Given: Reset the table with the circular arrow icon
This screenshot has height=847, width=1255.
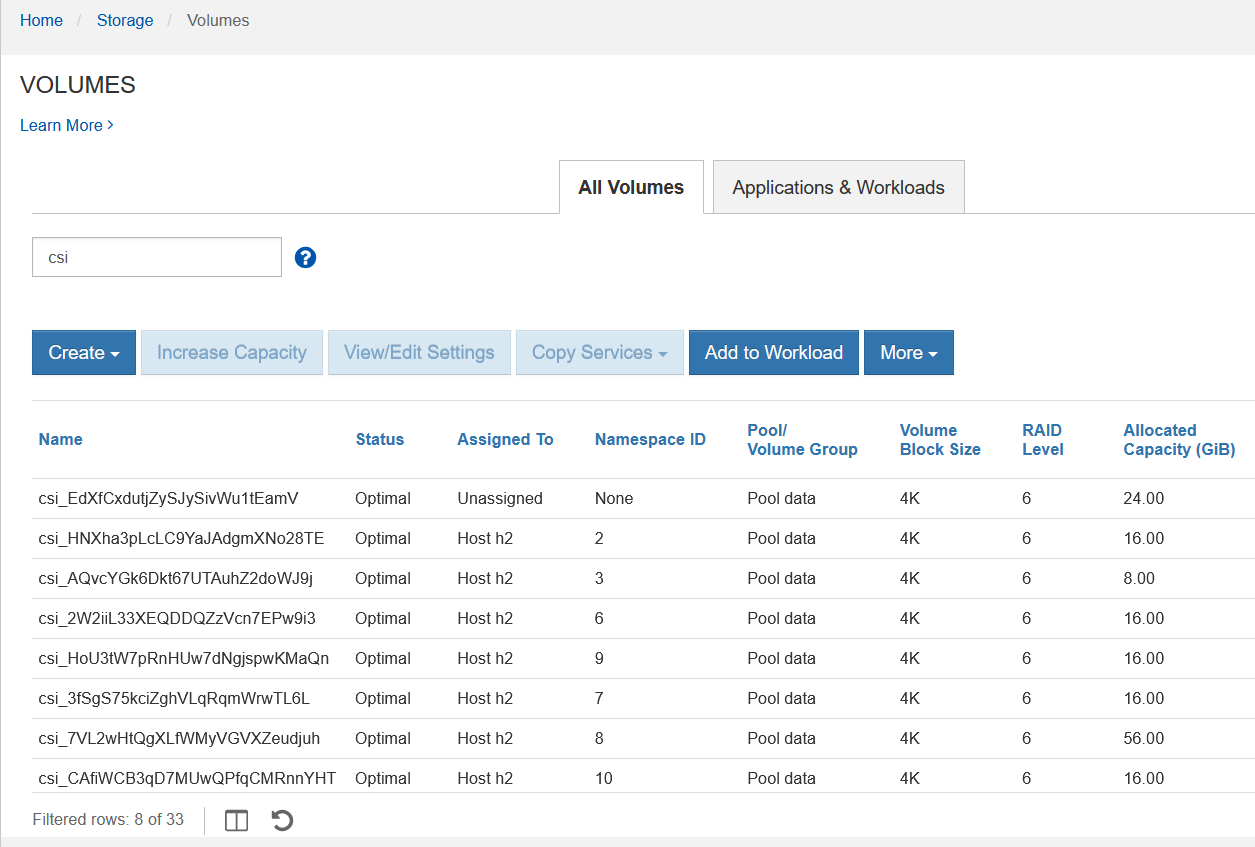Looking at the screenshot, I should pos(282,821).
